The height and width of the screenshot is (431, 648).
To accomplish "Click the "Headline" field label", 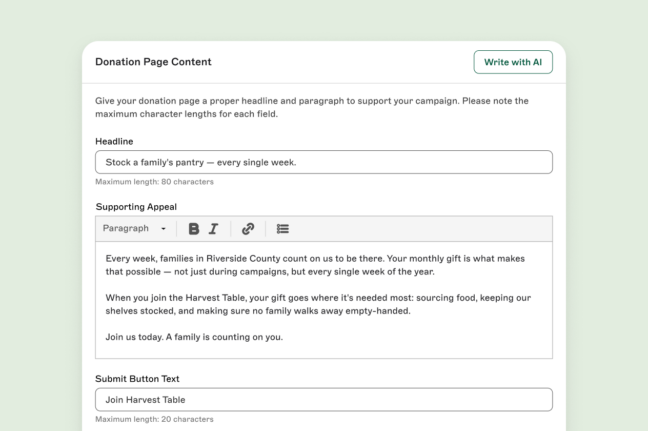I will (x=114, y=141).
